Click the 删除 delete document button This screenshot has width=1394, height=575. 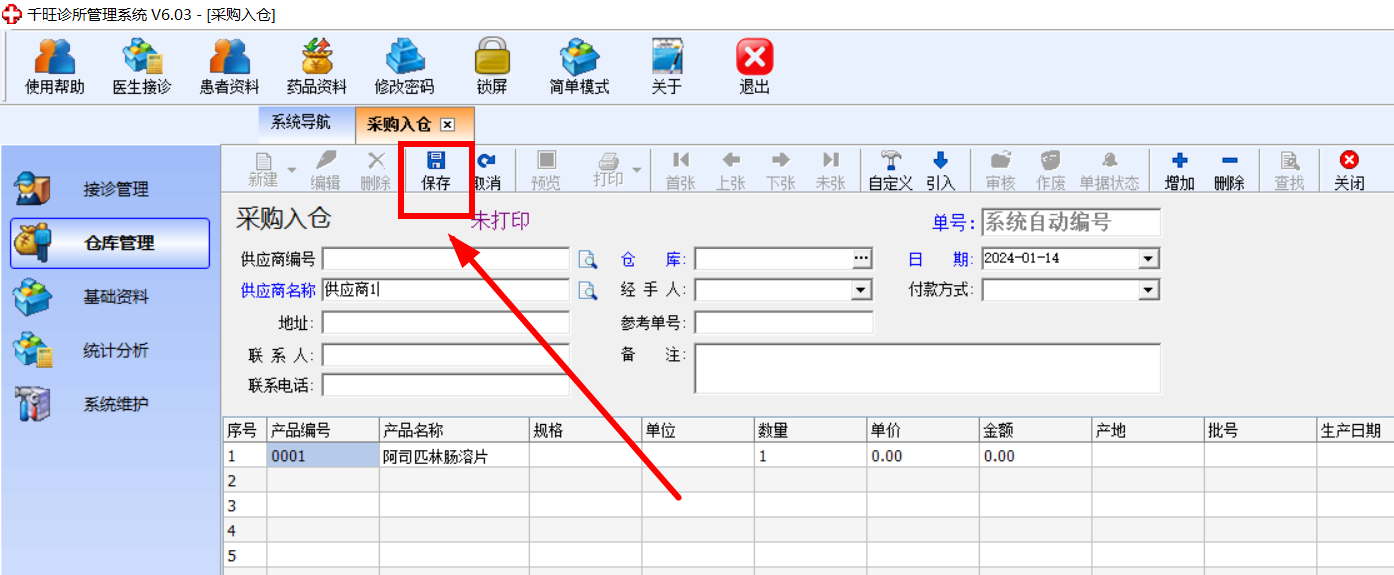coord(376,170)
